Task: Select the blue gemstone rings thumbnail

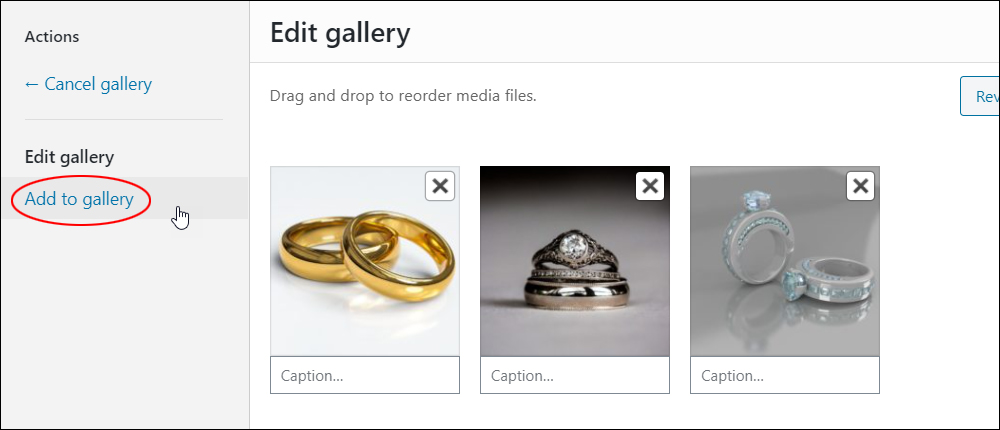Action: pyautogui.click(x=785, y=262)
